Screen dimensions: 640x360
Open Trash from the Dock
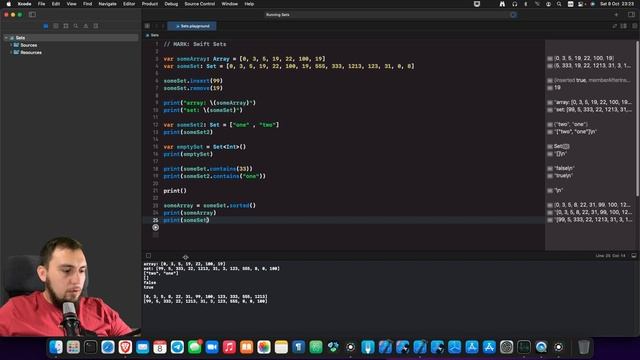[584, 347]
